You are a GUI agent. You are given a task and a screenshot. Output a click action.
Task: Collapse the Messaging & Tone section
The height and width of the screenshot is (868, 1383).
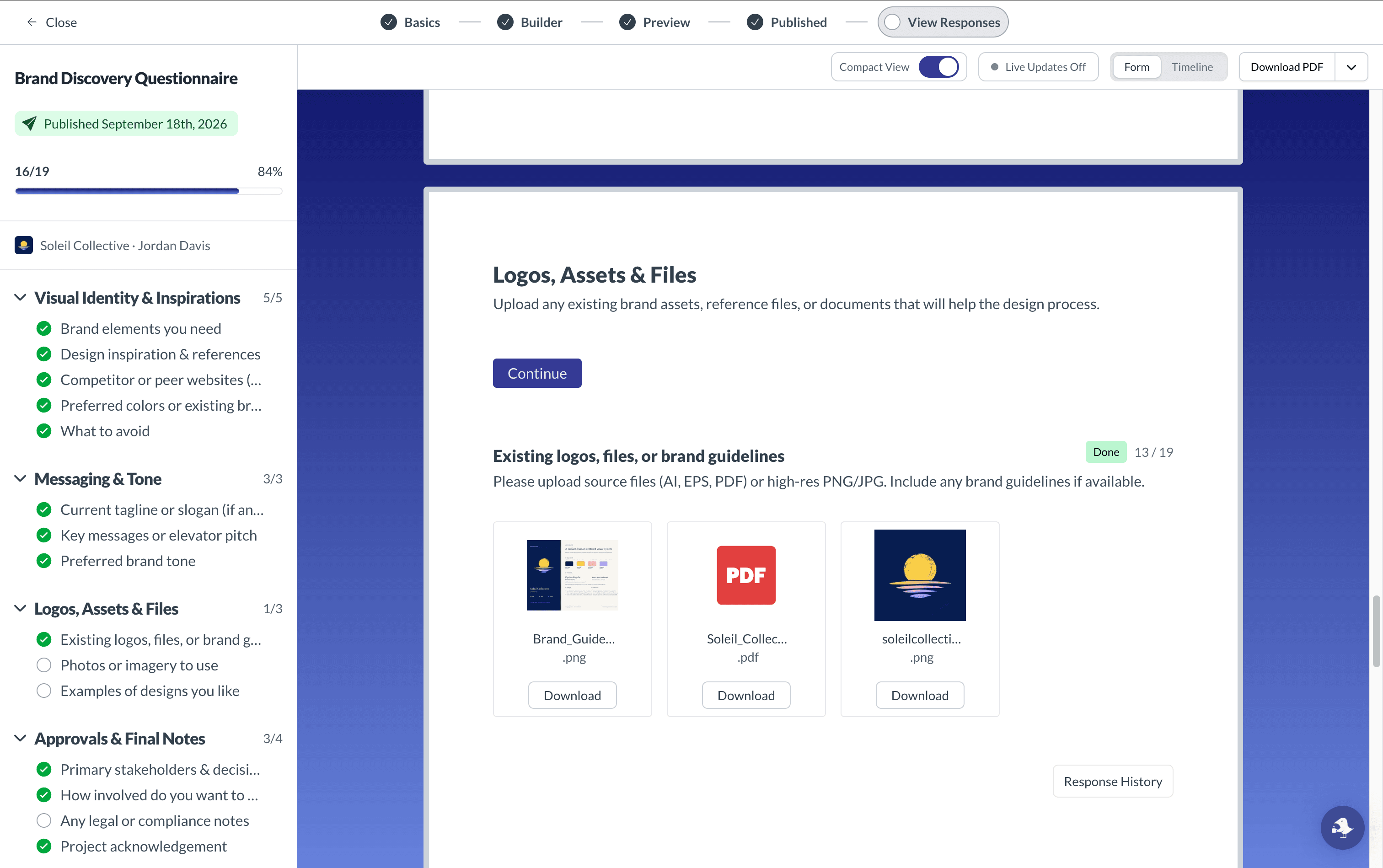point(20,478)
